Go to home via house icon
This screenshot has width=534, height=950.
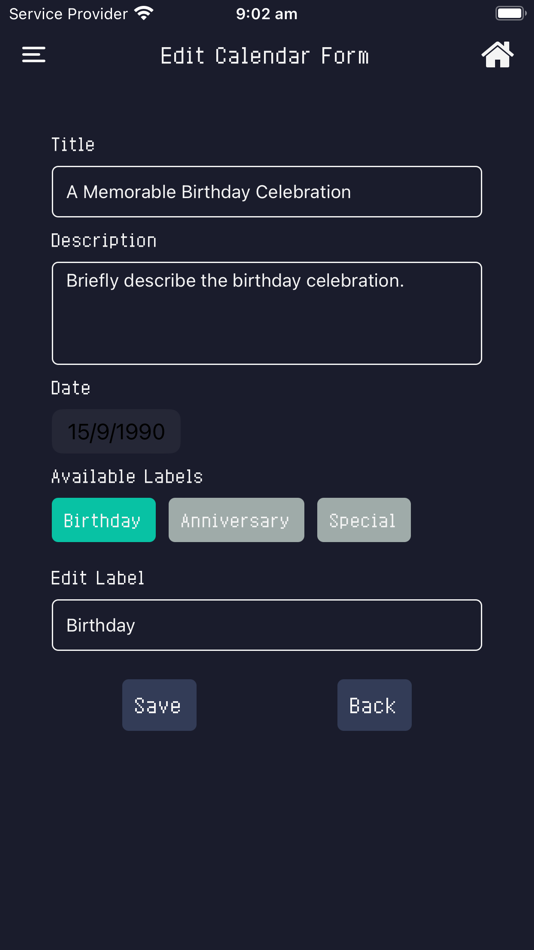tap(498, 55)
